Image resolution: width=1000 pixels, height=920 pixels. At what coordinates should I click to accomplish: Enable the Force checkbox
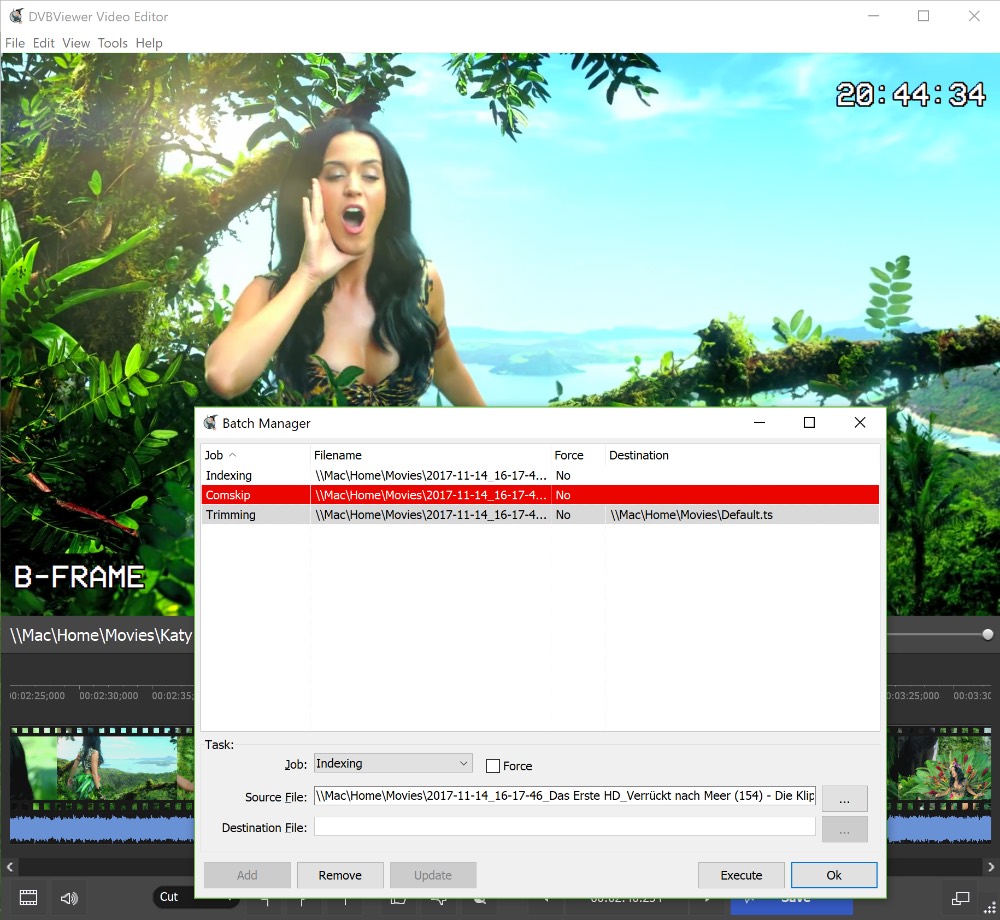[x=493, y=766]
